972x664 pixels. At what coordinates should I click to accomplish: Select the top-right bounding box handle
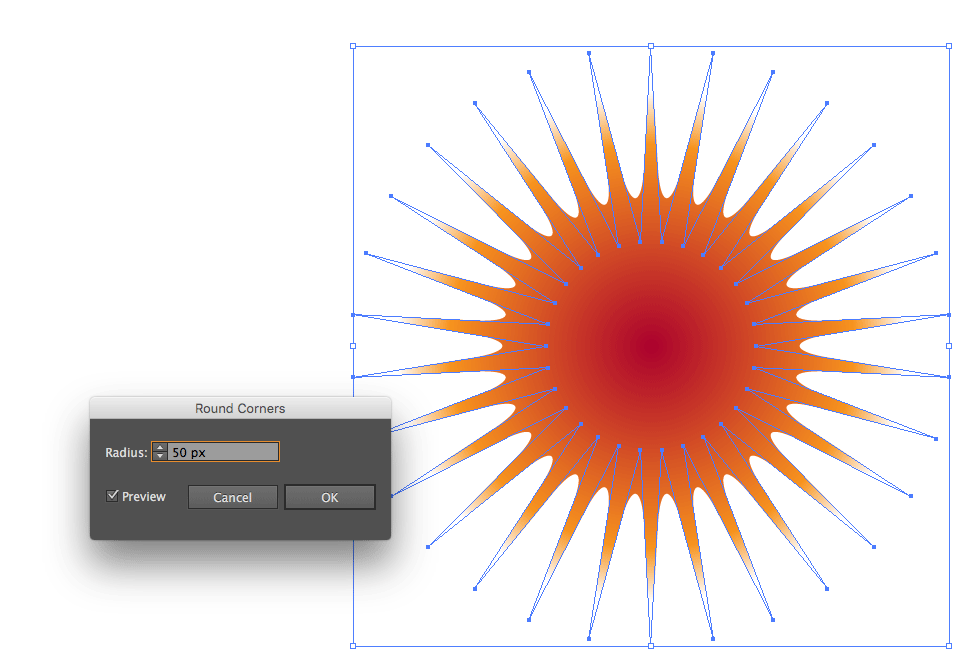coord(949,46)
